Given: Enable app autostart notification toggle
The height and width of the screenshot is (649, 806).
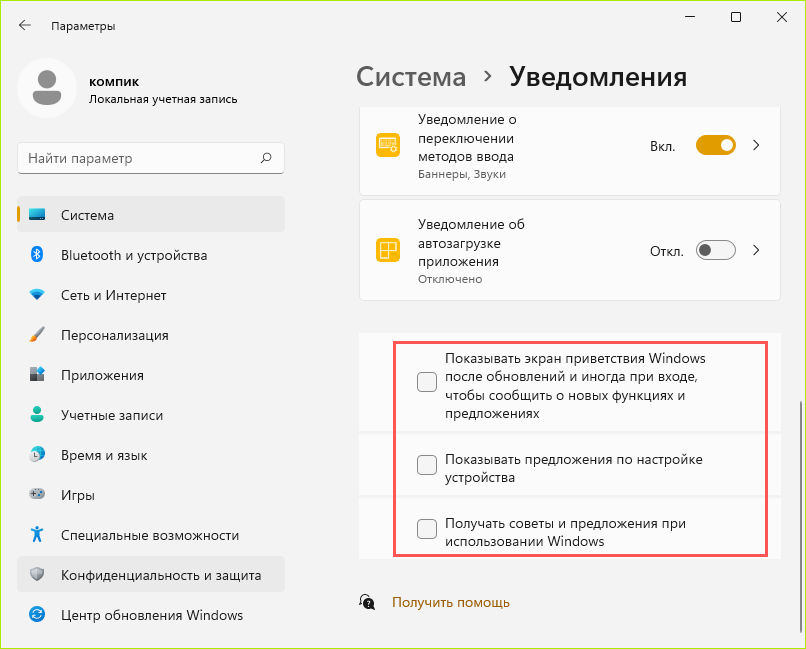Looking at the screenshot, I should 716,250.
